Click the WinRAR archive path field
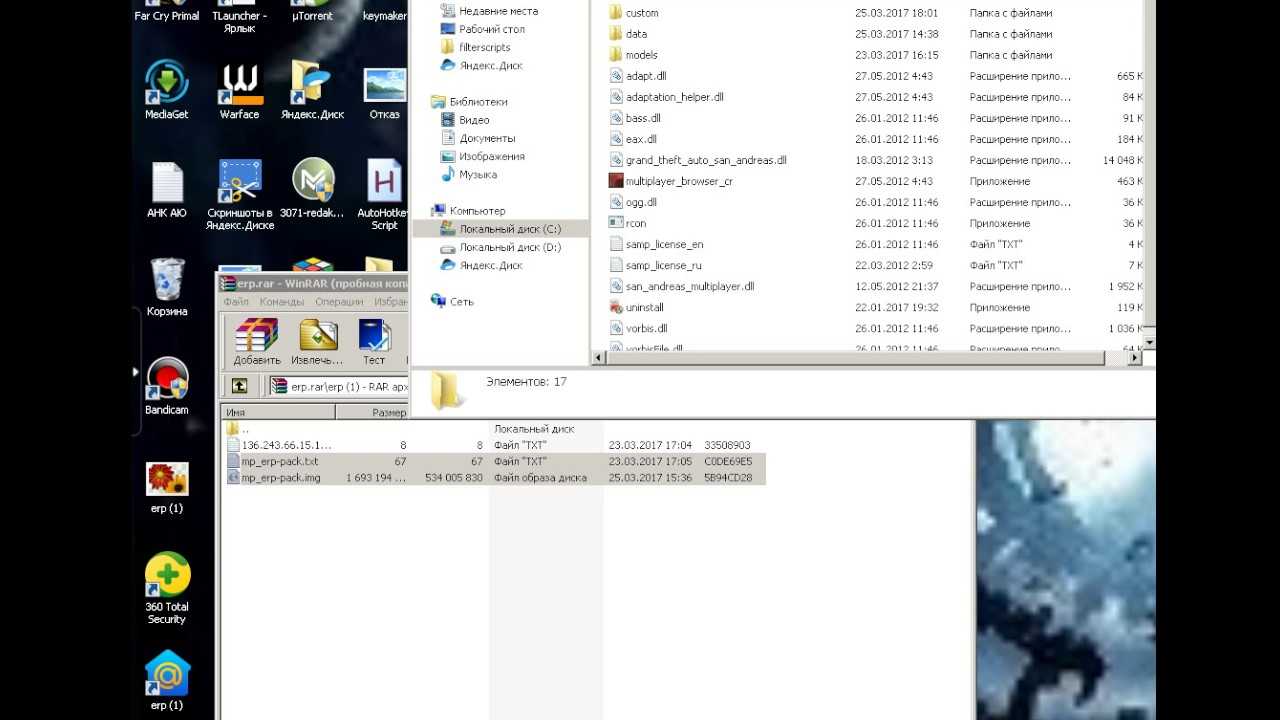The height and width of the screenshot is (720, 1280). tap(338, 386)
